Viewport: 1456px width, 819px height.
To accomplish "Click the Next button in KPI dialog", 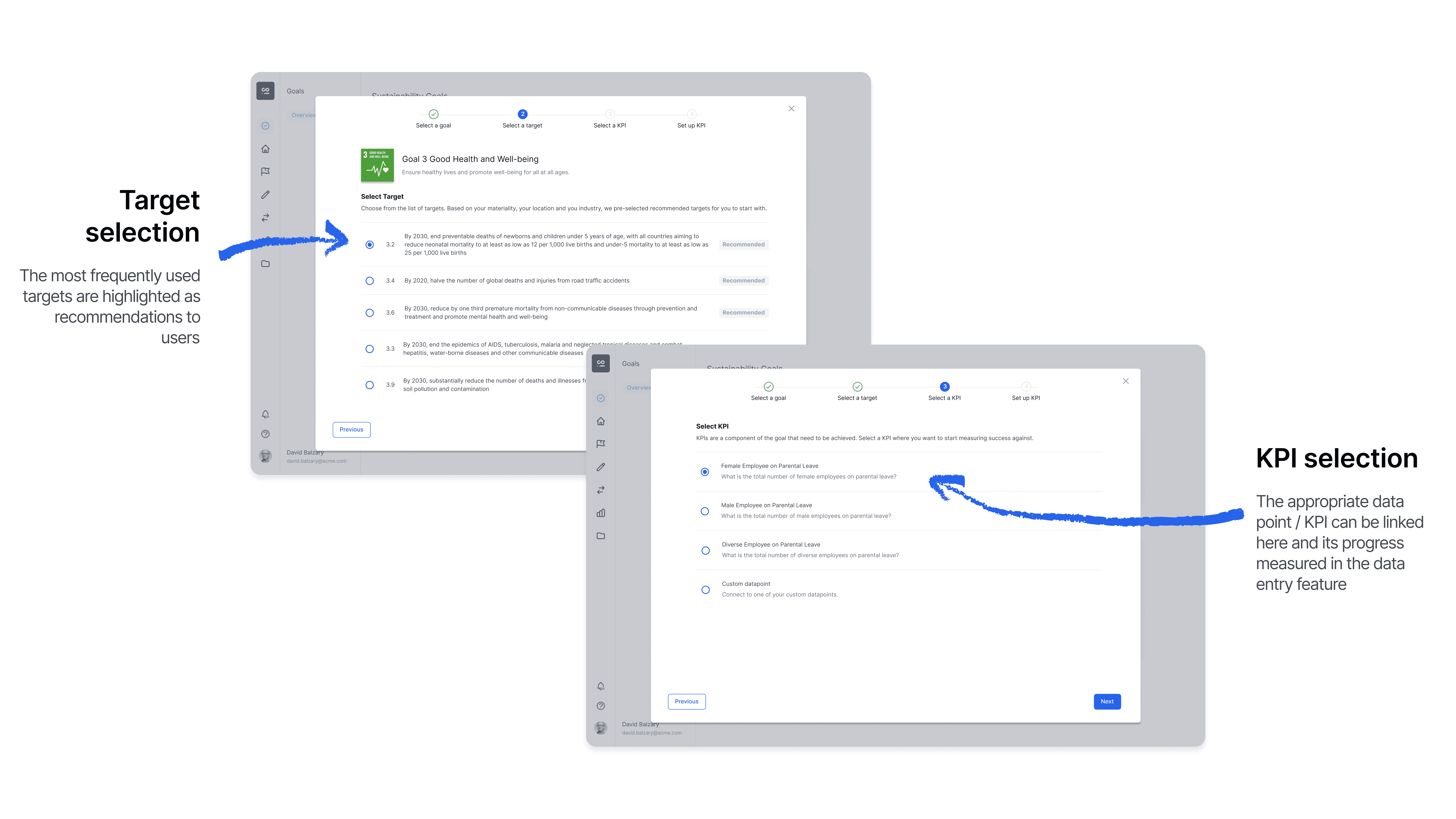I will click(x=1107, y=702).
